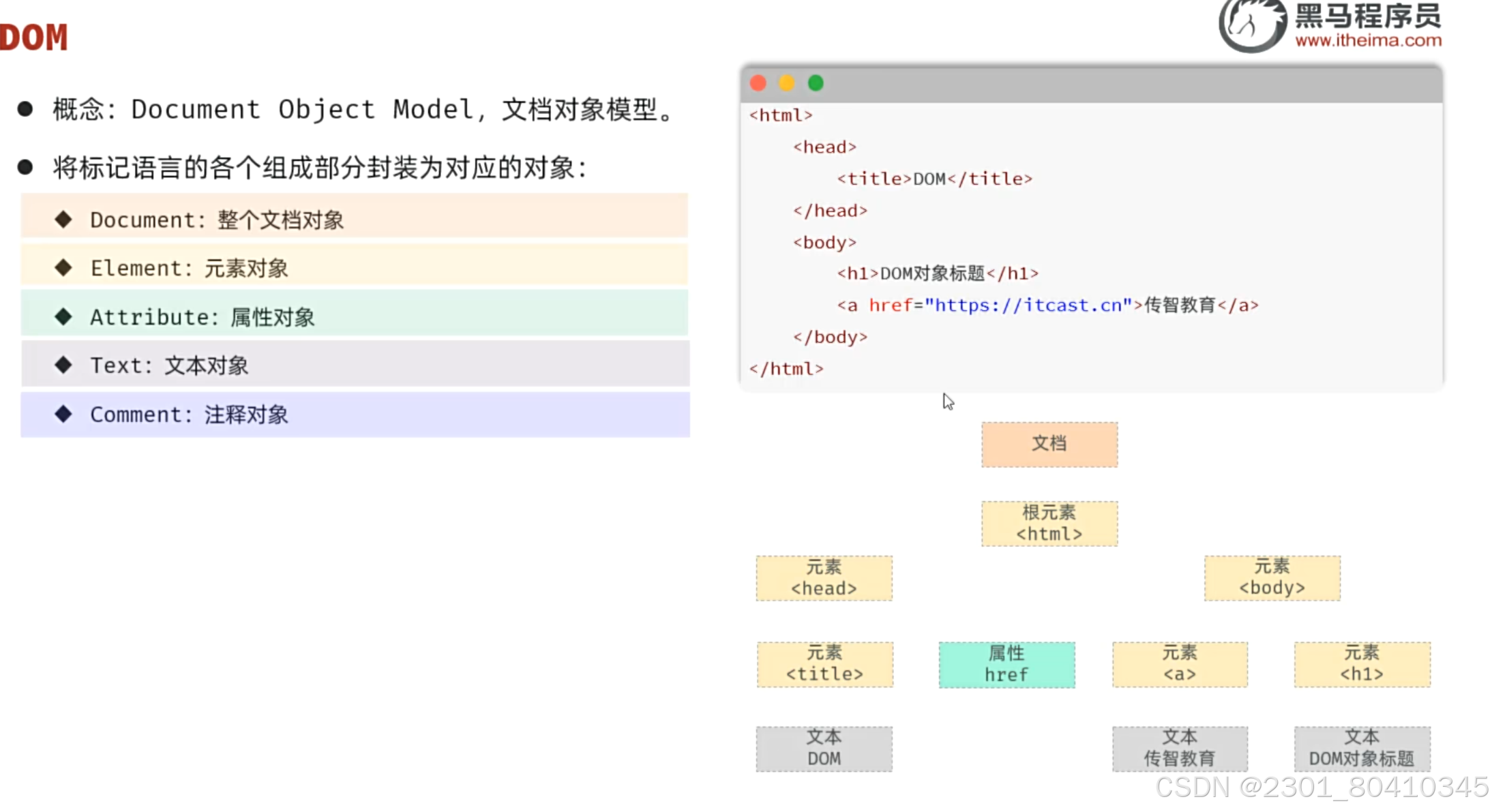The width and height of the screenshot is (1492, 812).
Task: Click the gray 文本 DOM对象标题 node
Action: pyautogui.click(x=1362, y=748)
